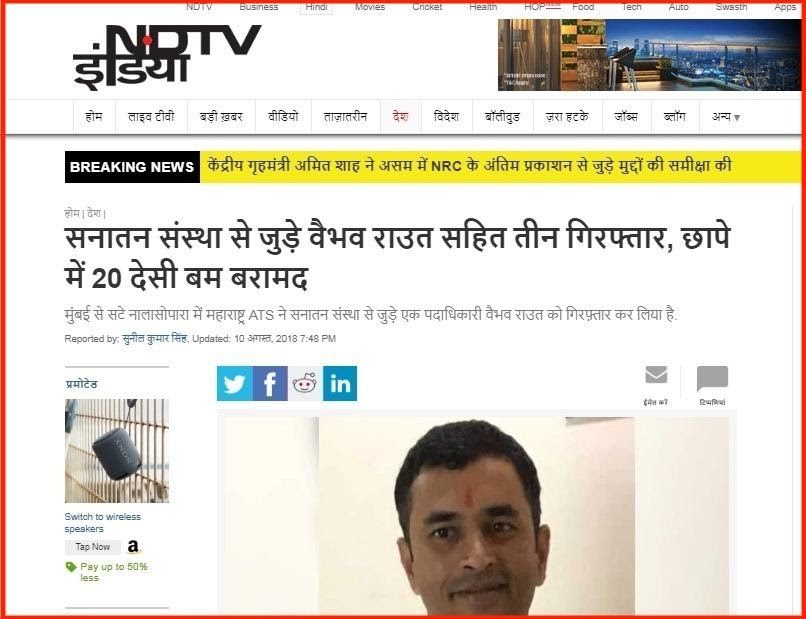Image resolution: width=806 pixels, height=619 pixels.
Task: Click reporter name सुनील कुमार सिंह
Action: 155,338
